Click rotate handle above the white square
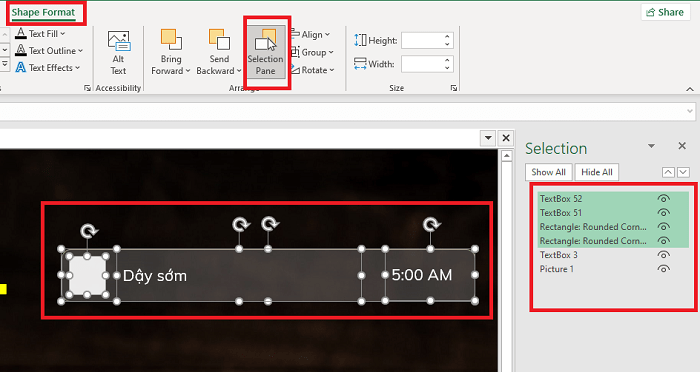 coord(89,231)
